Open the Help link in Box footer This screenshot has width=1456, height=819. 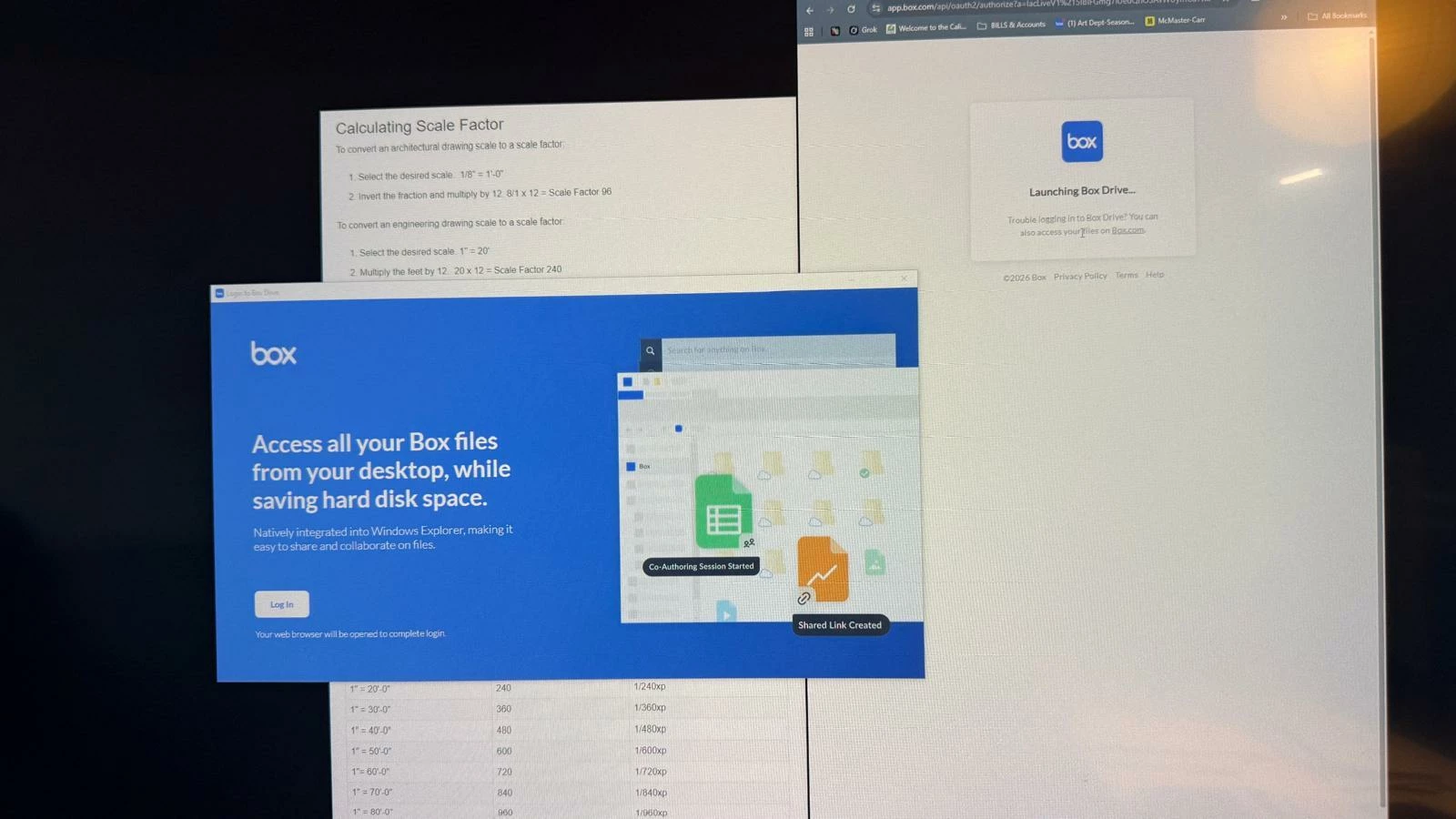click(1155, 275)
